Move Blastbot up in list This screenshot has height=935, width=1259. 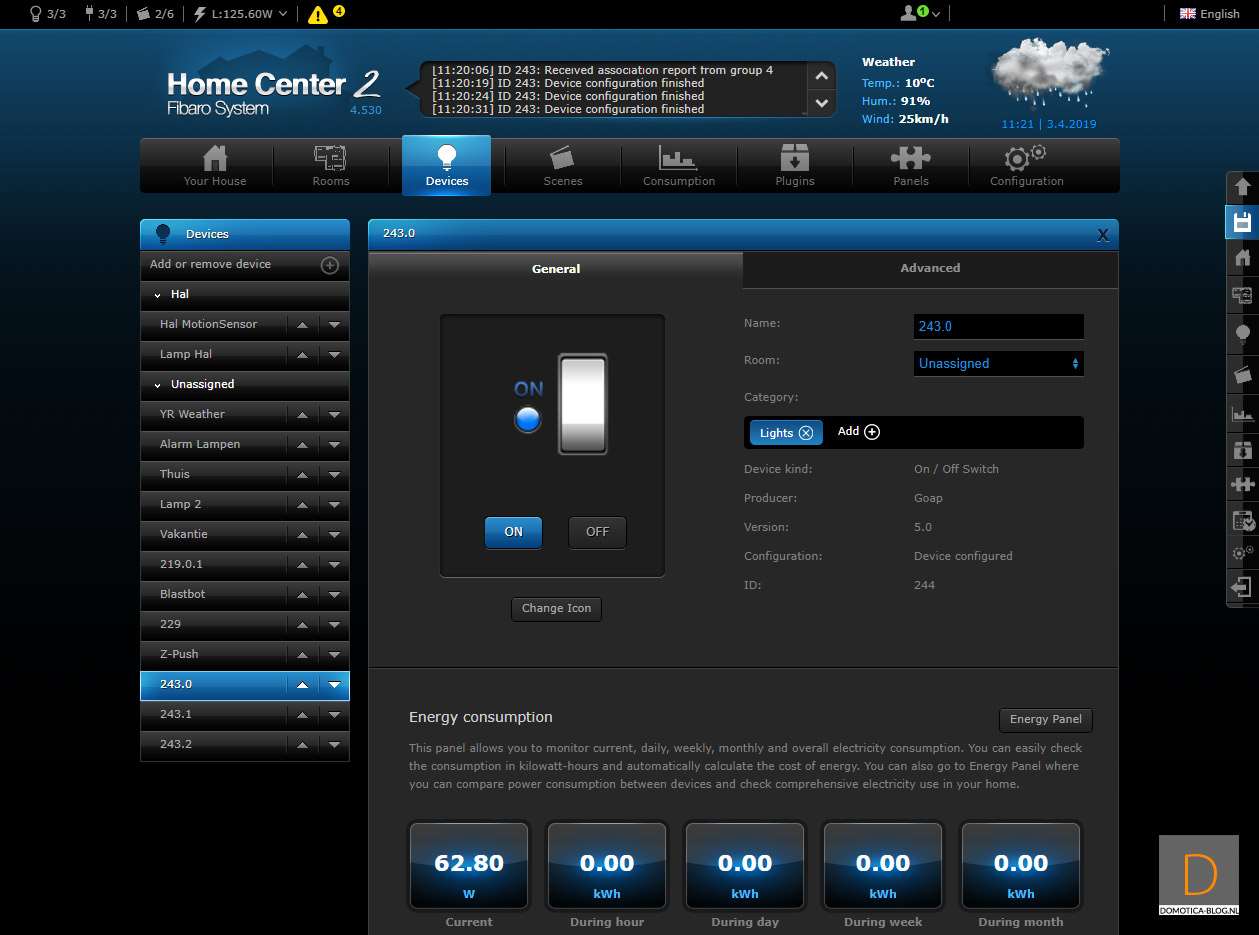point(302,595)
